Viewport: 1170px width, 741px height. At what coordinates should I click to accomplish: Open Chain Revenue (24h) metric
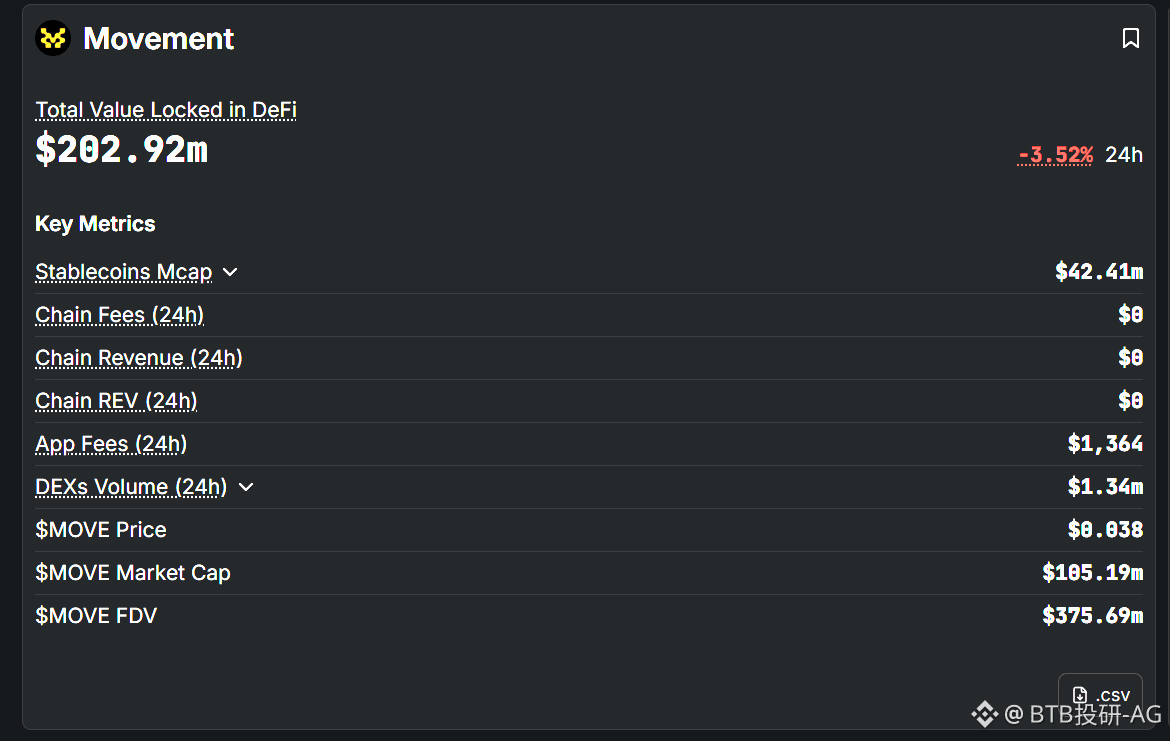[138, 358]
